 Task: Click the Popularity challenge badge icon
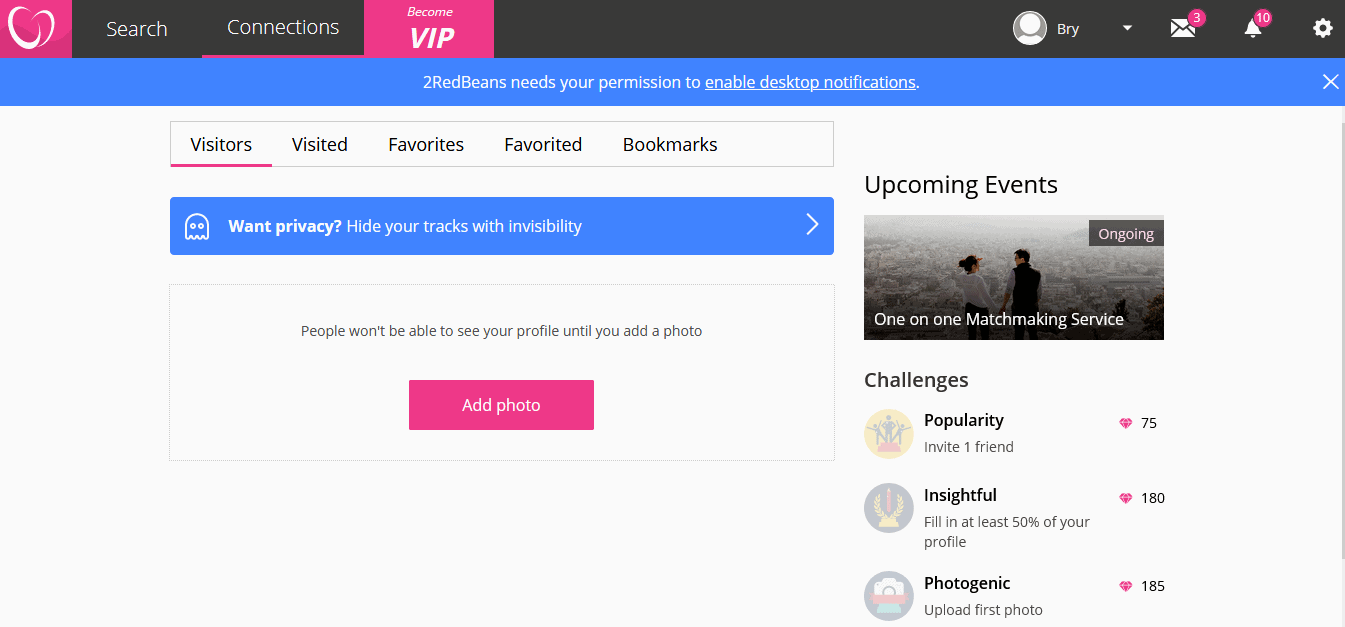click(889, 434)
